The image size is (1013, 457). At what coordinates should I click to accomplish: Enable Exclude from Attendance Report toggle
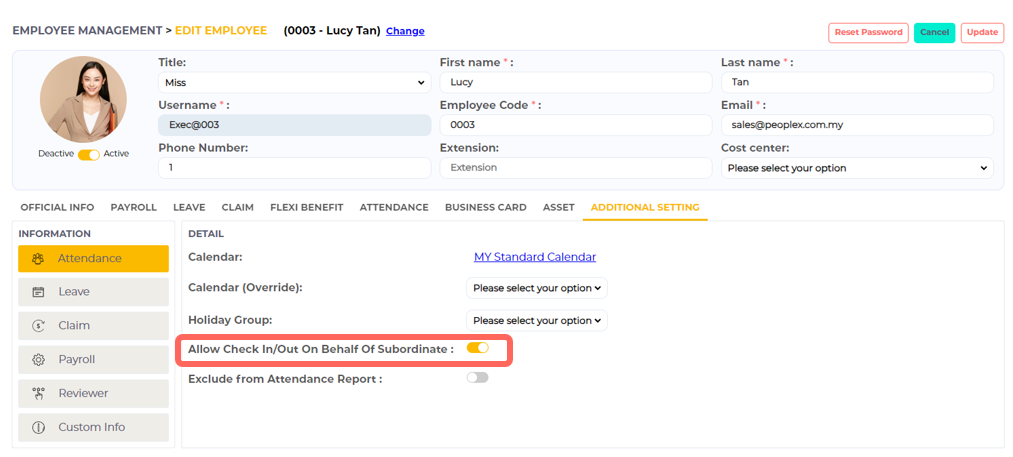click(477, 378)
